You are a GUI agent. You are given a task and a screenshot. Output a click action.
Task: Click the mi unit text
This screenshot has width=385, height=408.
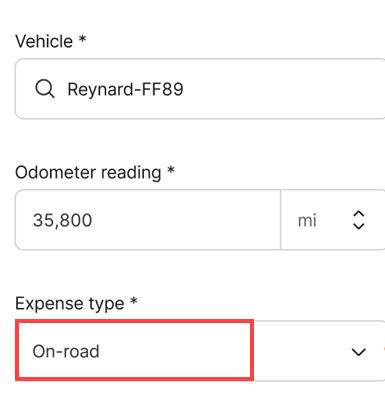307,221
